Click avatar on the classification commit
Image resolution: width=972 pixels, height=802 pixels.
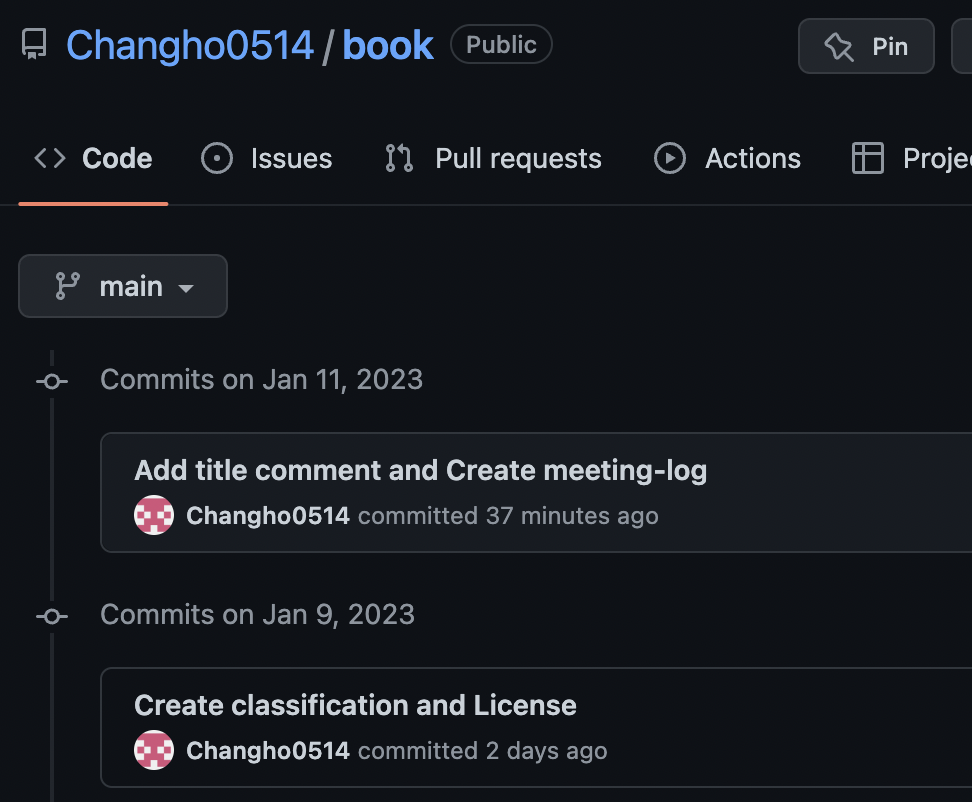click(x=154, y=750)
